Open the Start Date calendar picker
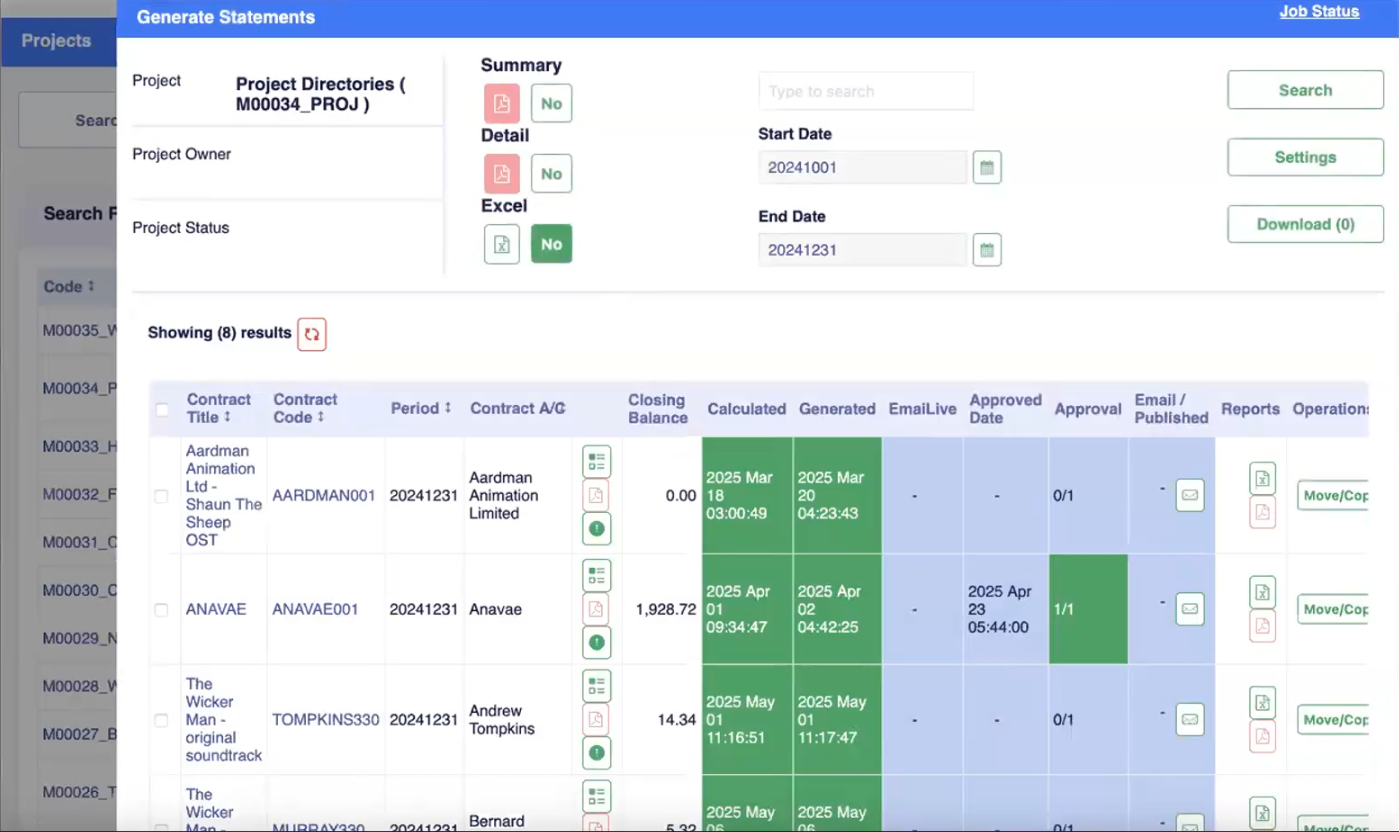Image resolution: width=1399 pixels, height=832 pixels. click(x=987, y=168)
